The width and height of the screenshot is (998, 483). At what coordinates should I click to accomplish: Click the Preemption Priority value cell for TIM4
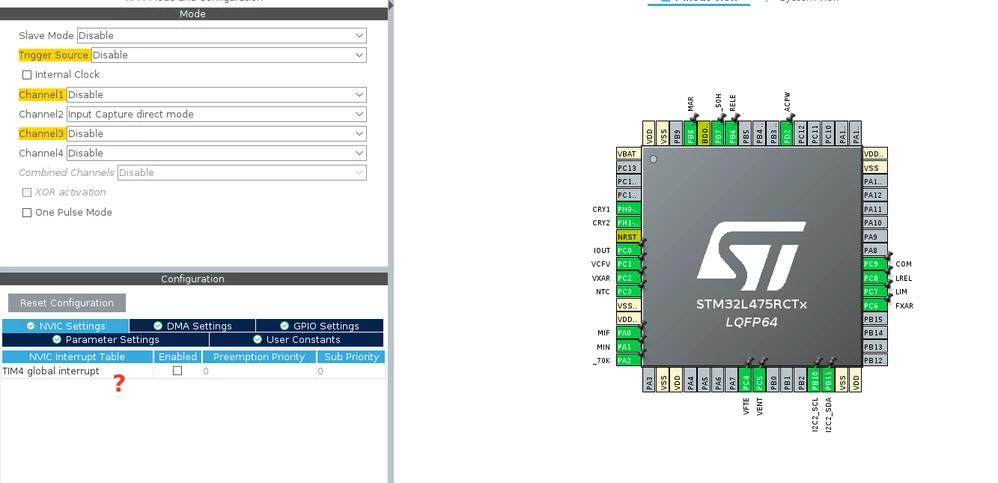click(259, 371)
